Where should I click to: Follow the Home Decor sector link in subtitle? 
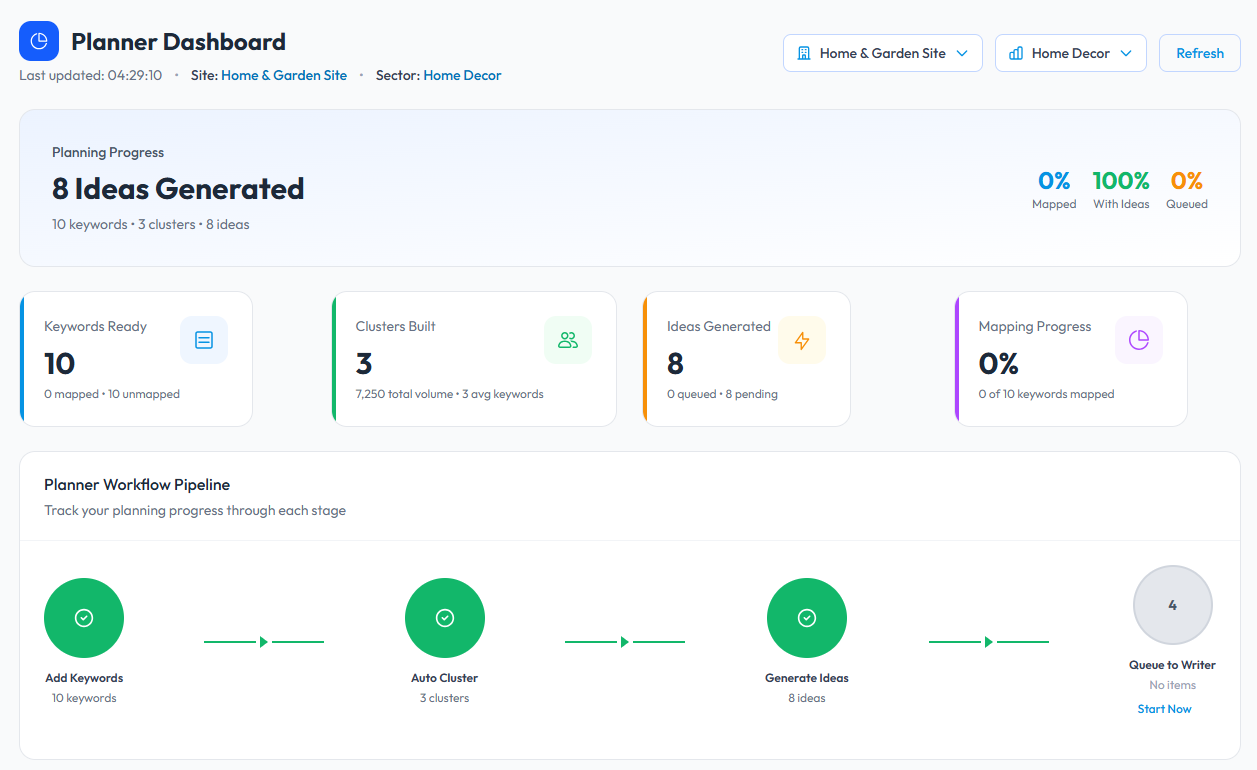[462, 75]
